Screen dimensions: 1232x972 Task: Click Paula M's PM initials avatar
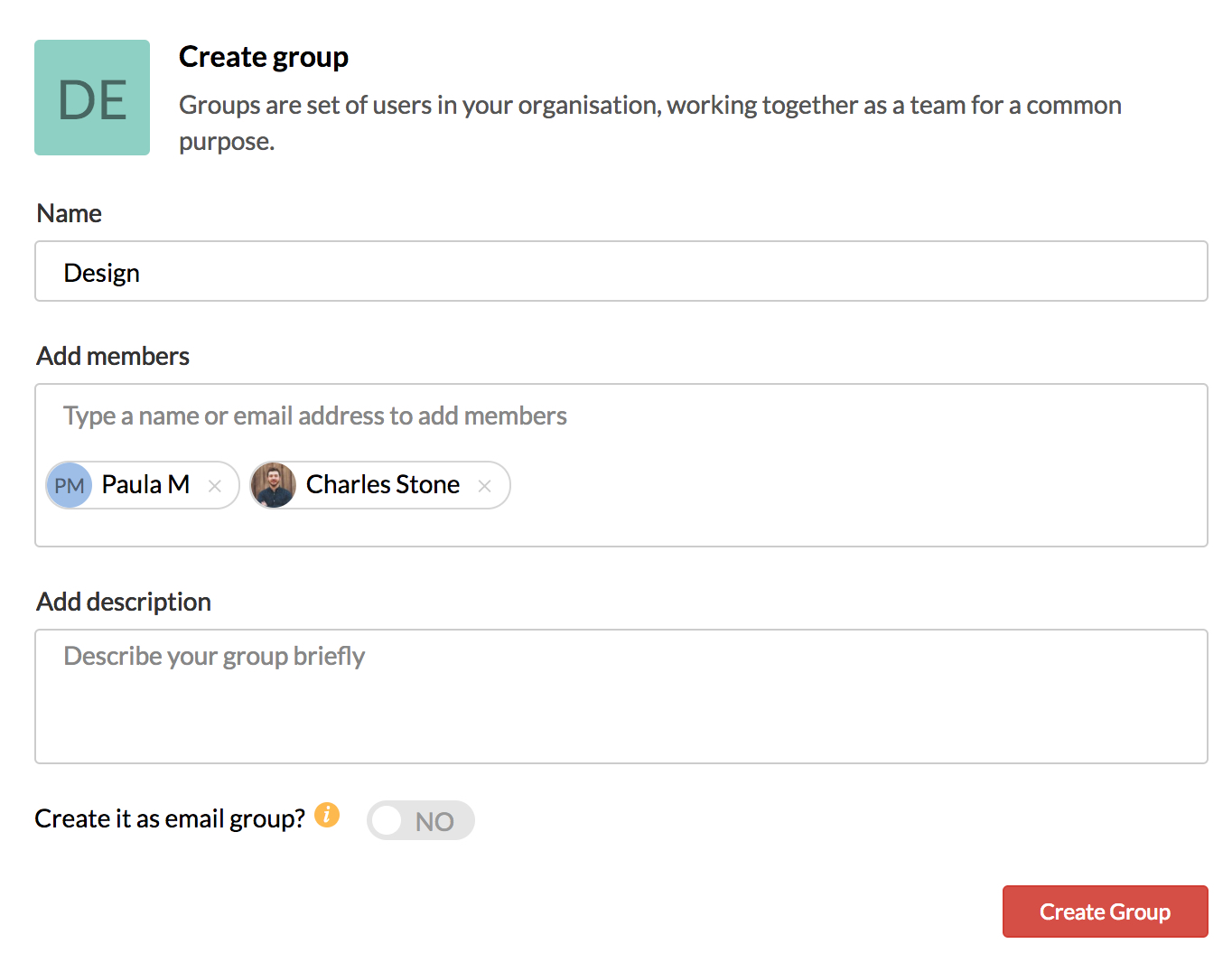point(70,486)
